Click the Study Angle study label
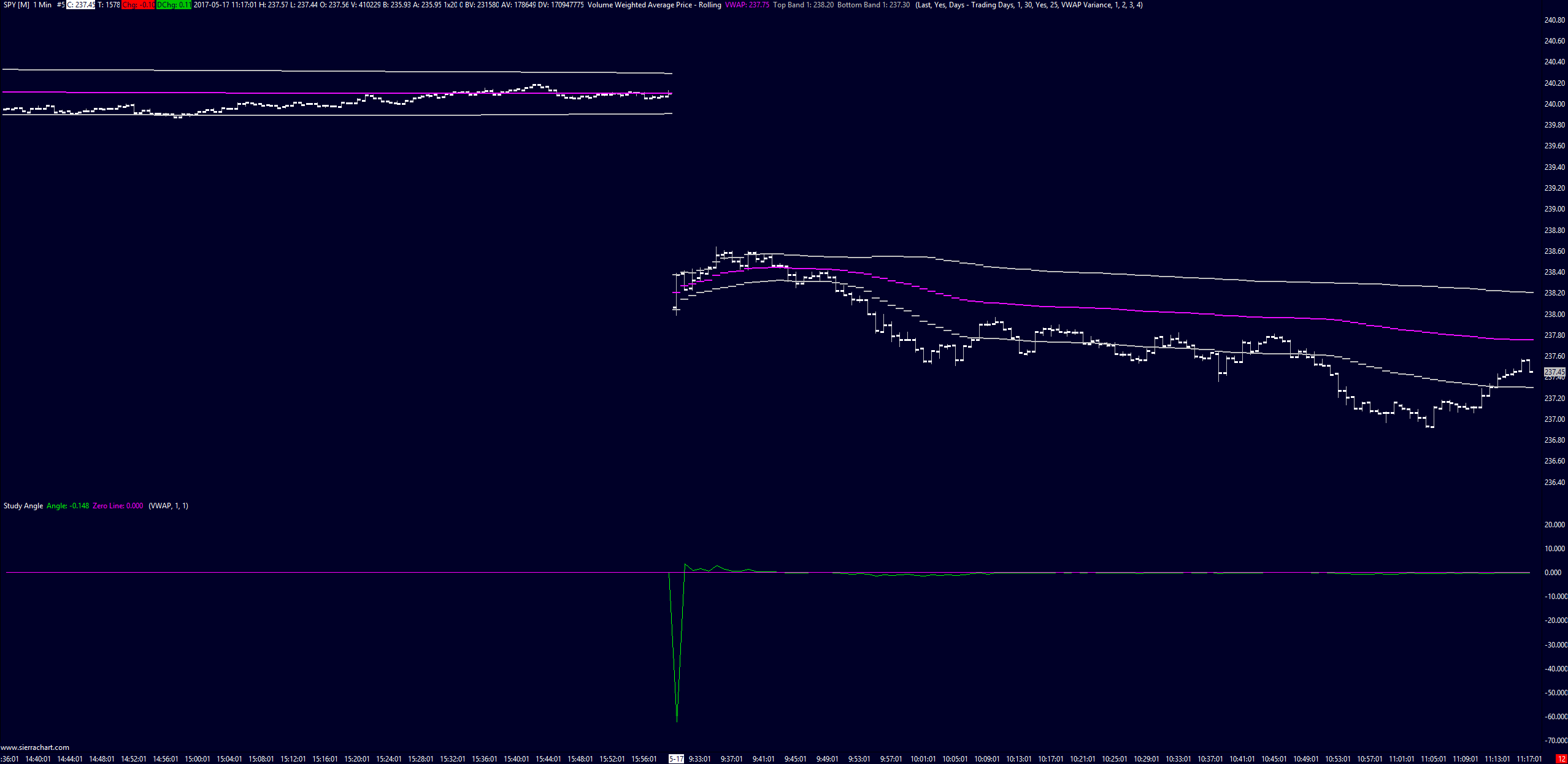The image size is (1568, 764). pos(23,506)
